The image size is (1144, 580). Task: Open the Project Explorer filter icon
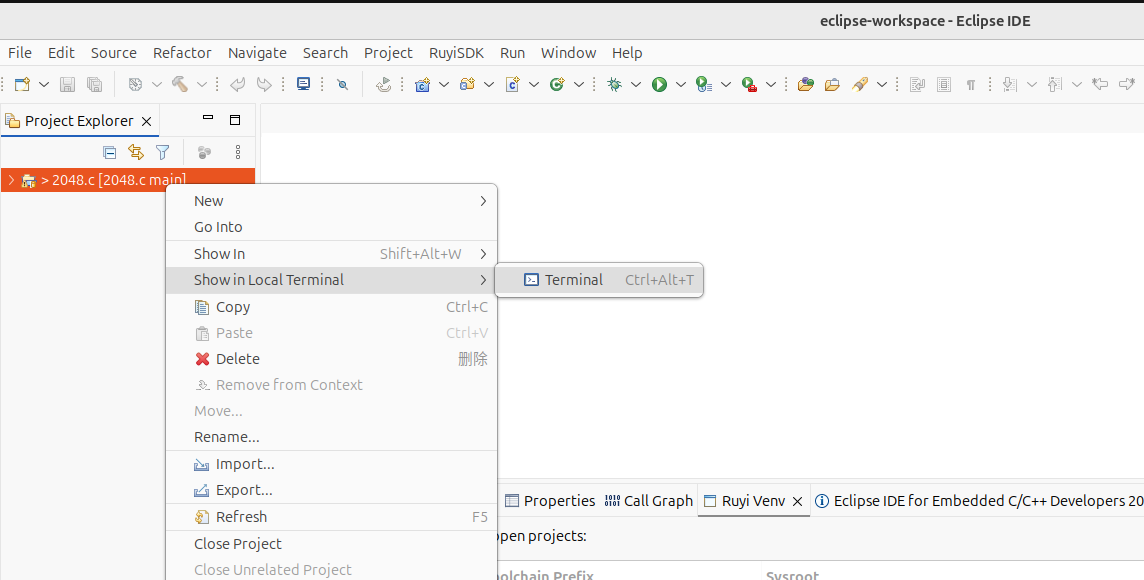point(162,152)
